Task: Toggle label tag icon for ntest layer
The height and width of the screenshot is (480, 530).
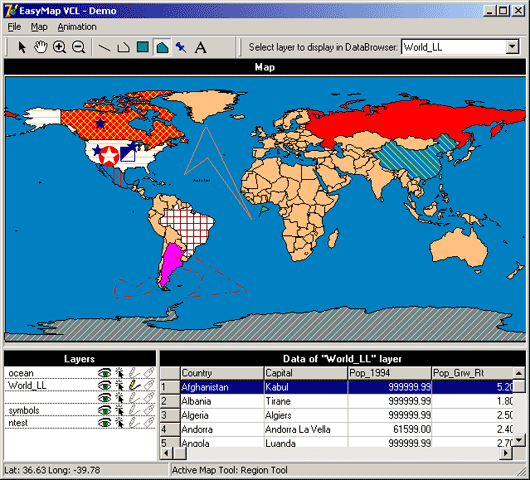Action: (x=149, y=423)
